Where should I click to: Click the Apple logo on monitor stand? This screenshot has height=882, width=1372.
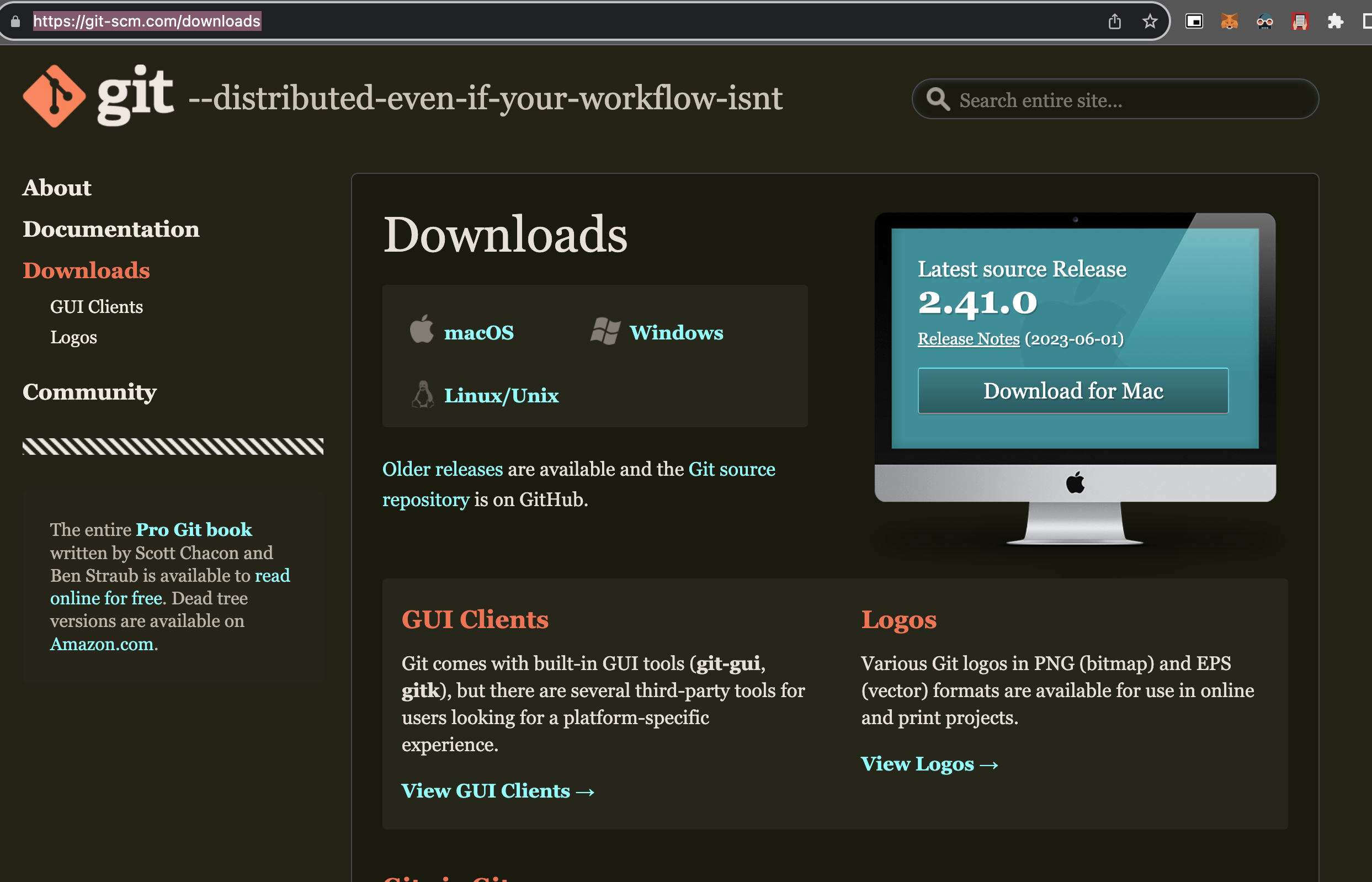tap(1076, 482)
